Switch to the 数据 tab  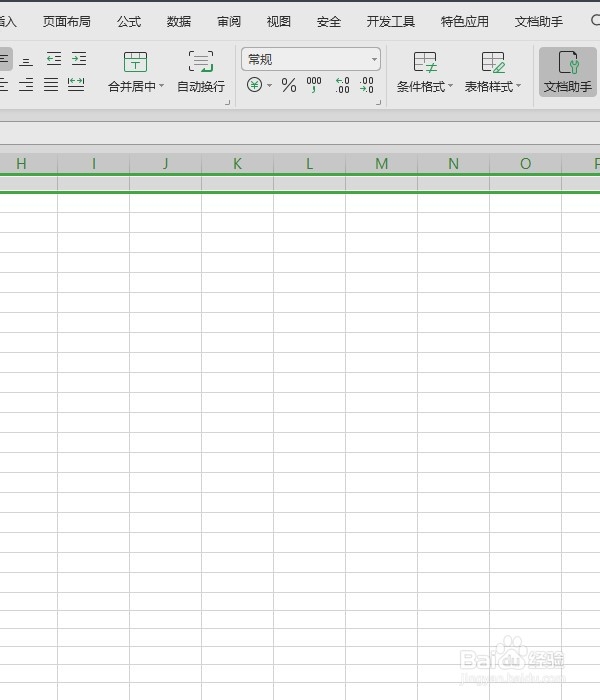(x=179, y=21)
